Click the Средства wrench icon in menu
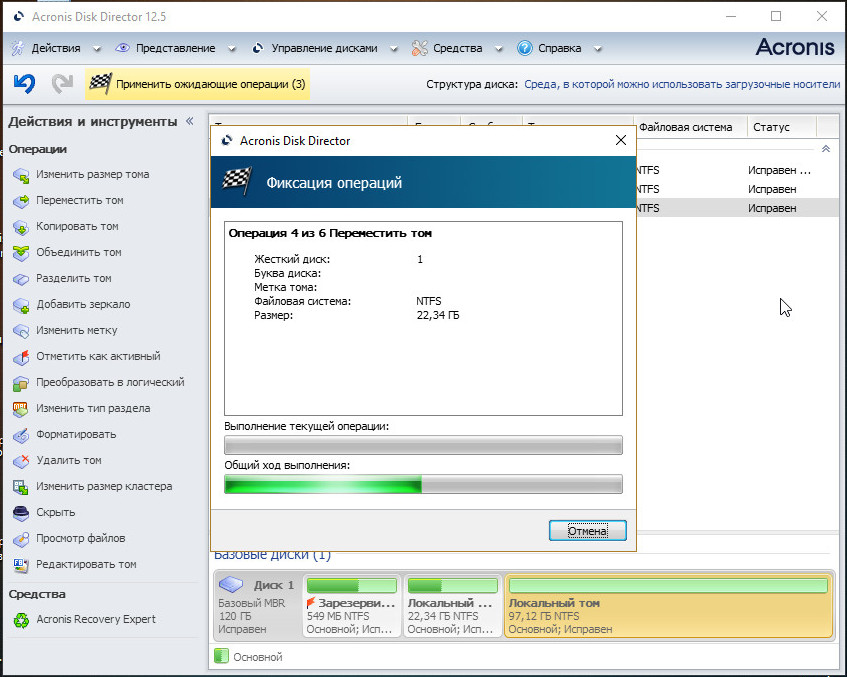 click(419, 48)
